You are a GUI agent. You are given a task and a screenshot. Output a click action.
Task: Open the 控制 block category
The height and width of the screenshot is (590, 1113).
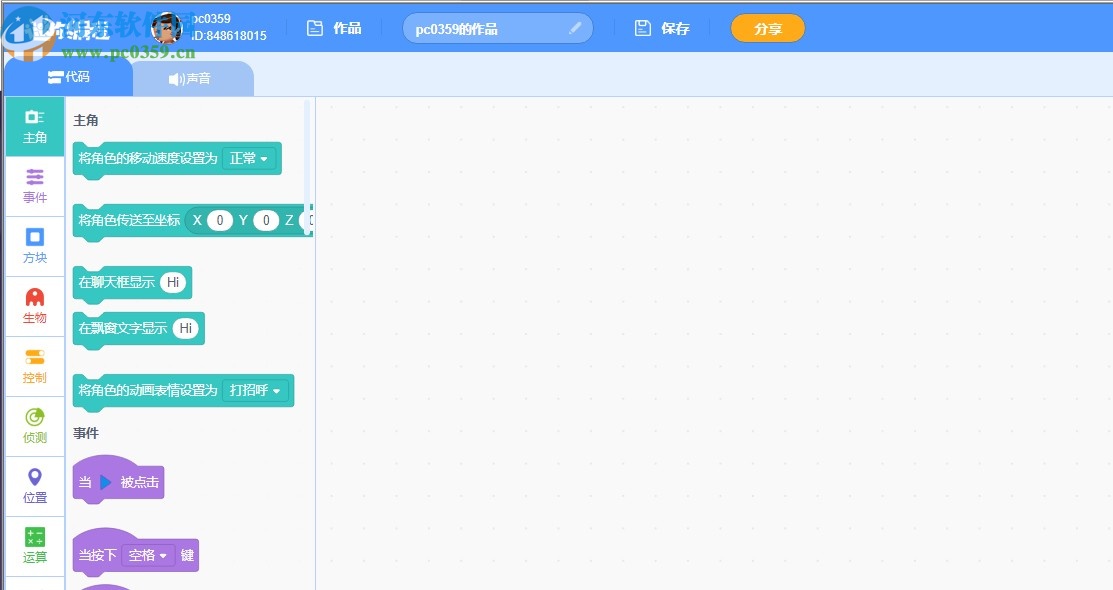[x=35, y=366]
